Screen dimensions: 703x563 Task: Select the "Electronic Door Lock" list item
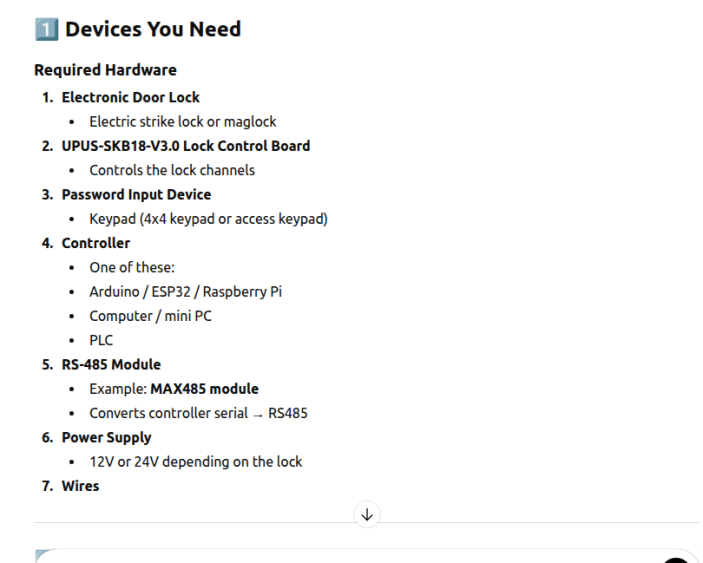130,97
